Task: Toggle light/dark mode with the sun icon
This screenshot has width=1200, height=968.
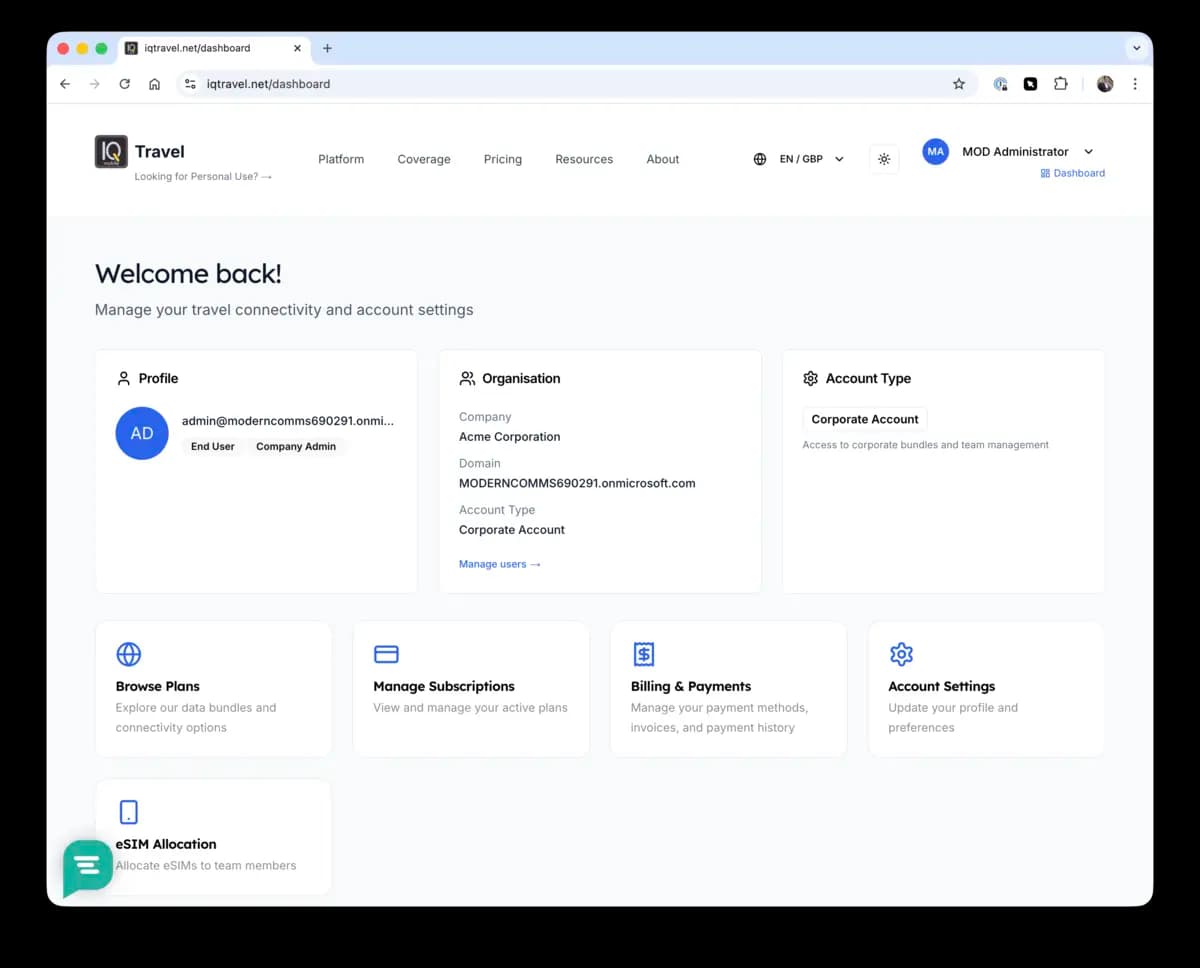Action: pyautogui.click(x=884, y=158)
